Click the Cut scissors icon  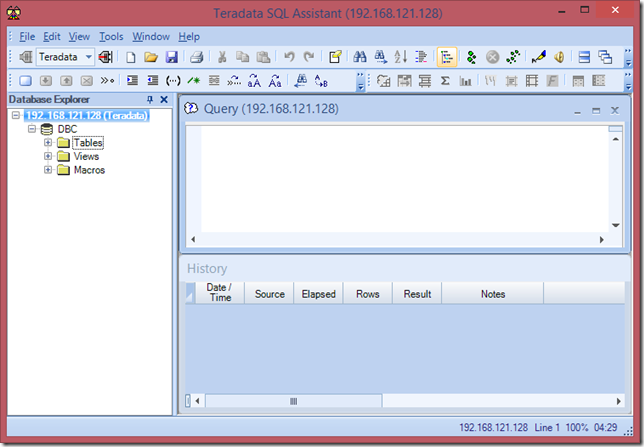tap(222, 57)
